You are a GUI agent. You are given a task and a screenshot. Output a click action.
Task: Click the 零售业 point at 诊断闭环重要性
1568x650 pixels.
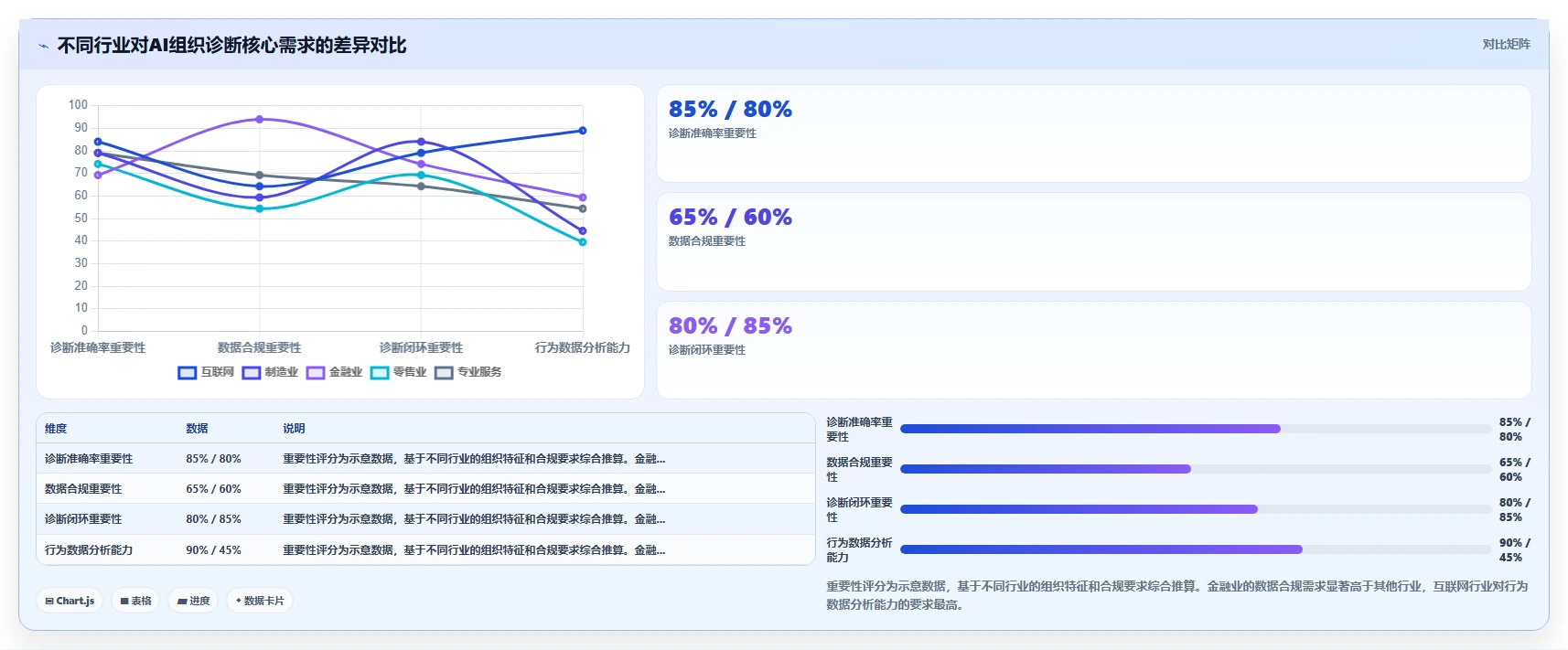pos(421,175)
